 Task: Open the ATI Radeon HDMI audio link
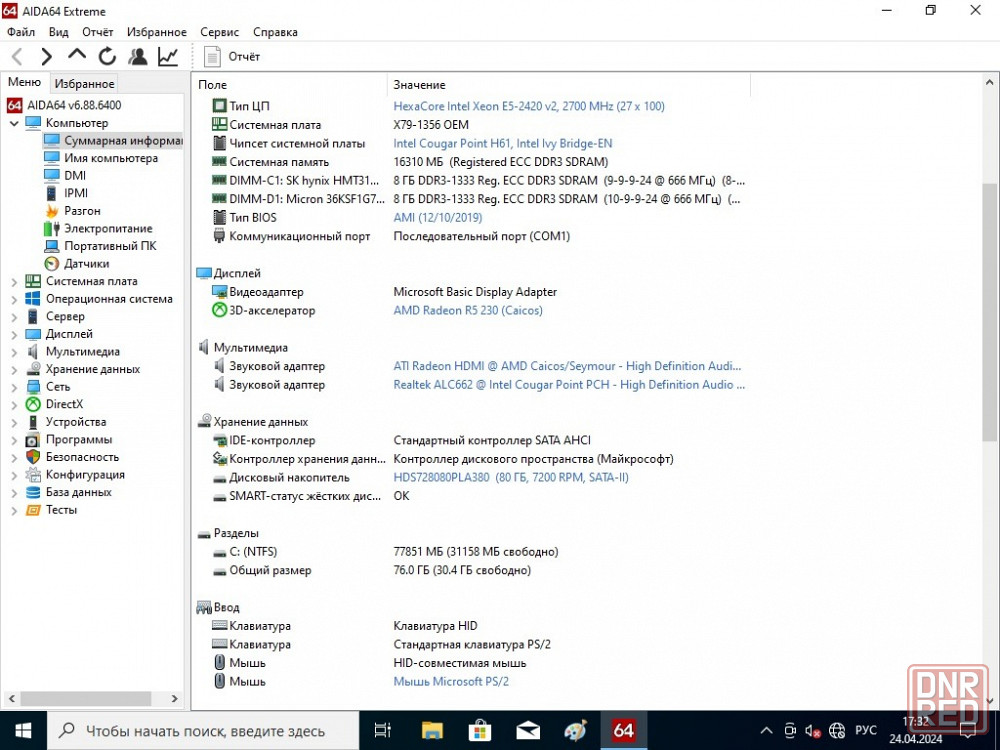pyautogui.click(x=567, y=366)
